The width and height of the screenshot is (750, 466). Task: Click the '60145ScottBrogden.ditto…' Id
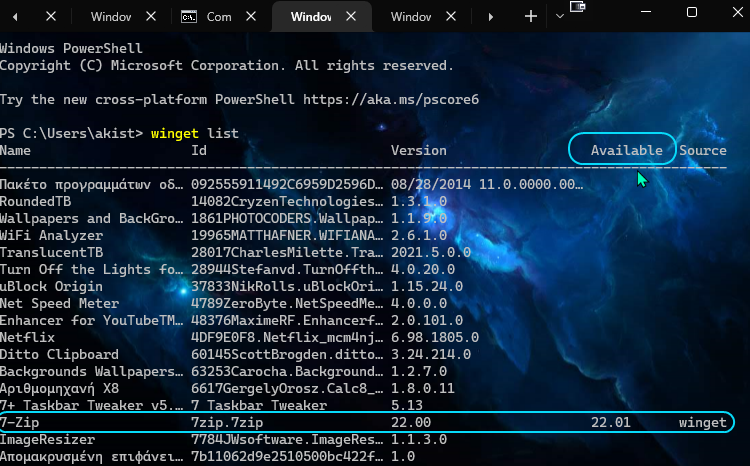pos(287,355)
